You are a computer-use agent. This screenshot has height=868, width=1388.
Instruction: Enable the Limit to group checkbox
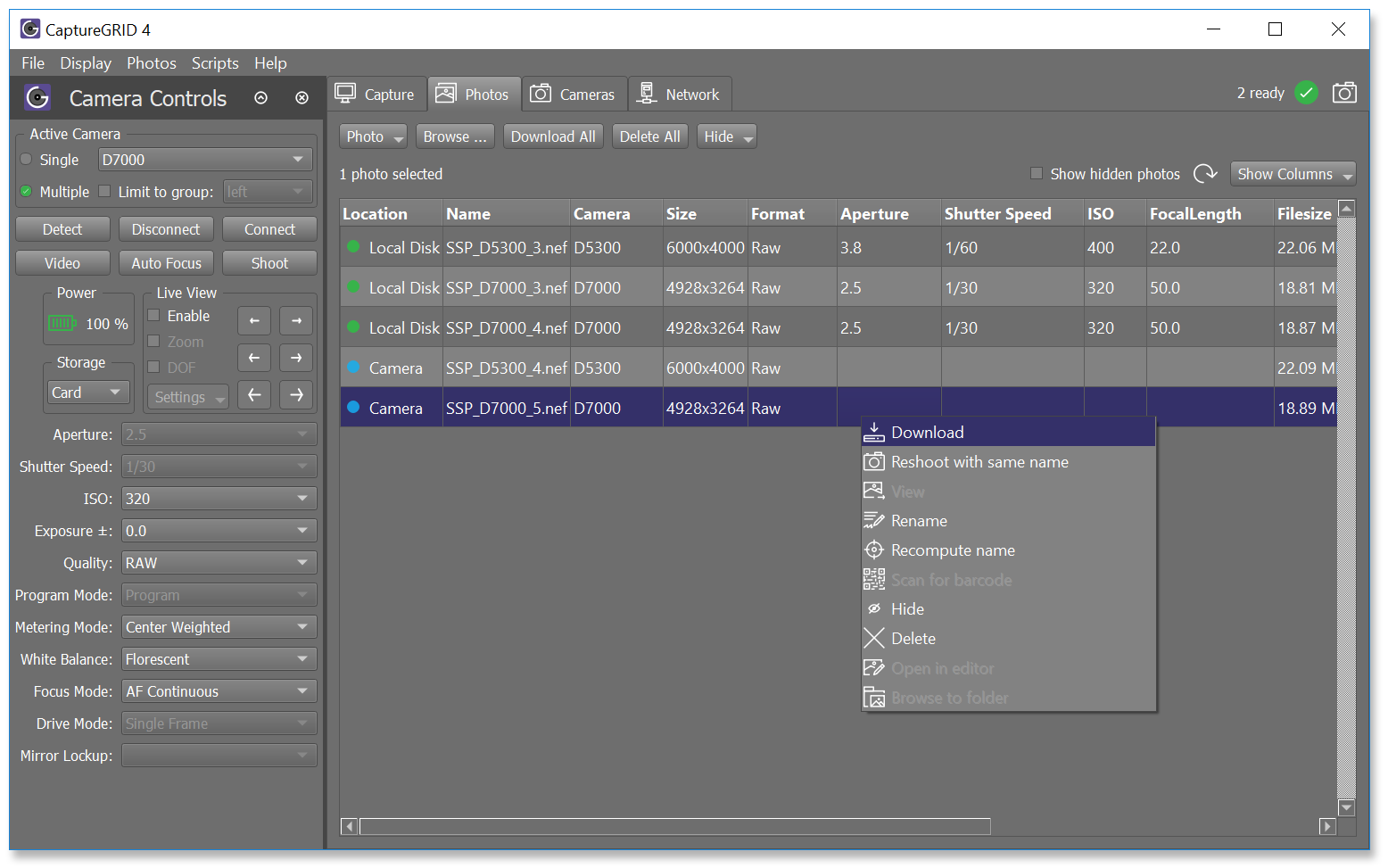tap(105, 191)
